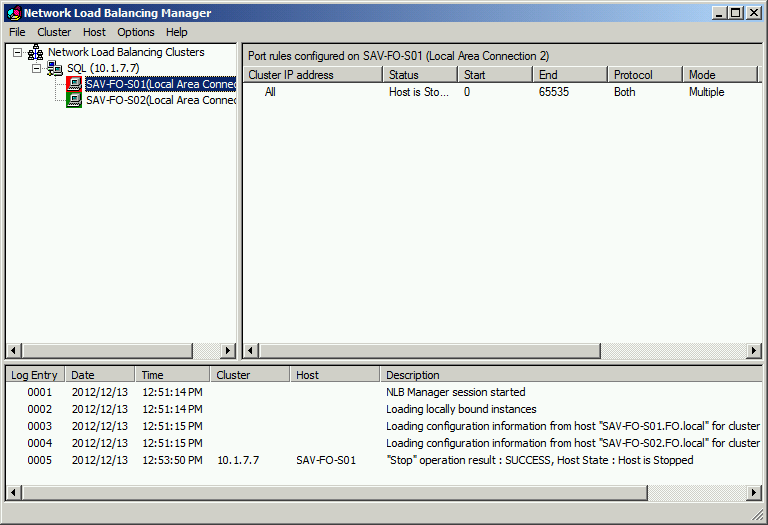The image size is (768, 525).
Task: Select Network Load Balancing Clusters tree label
Action: click(126, 52)
